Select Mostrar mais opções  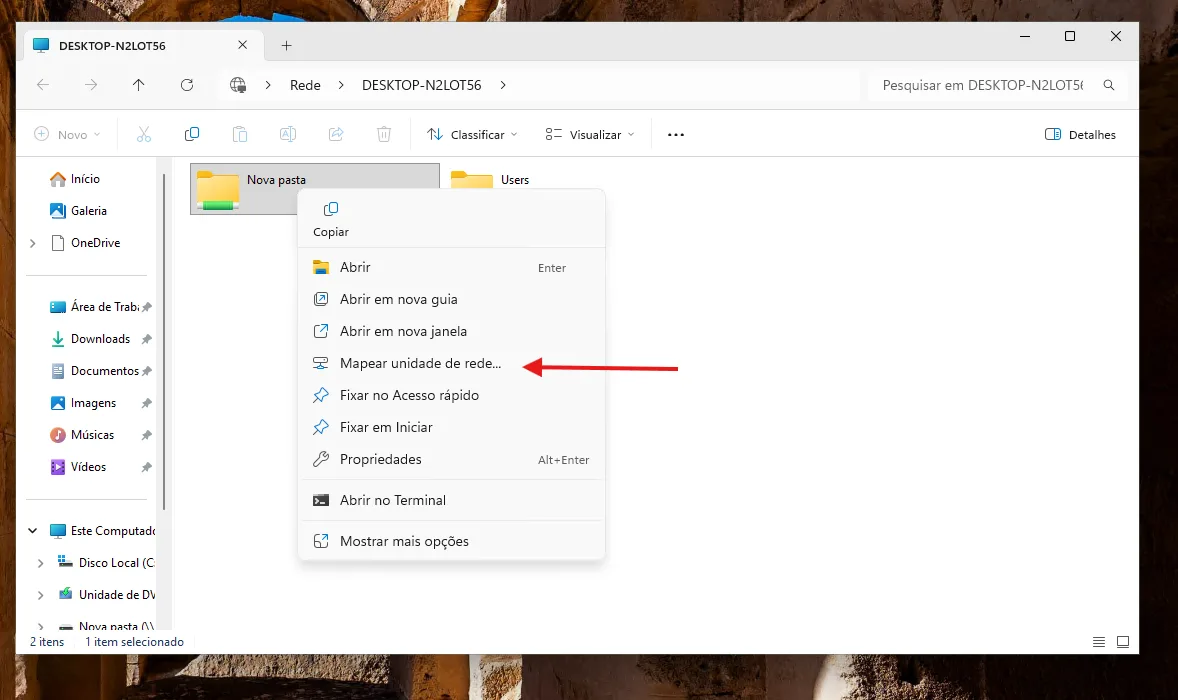(x=453, y=542)
